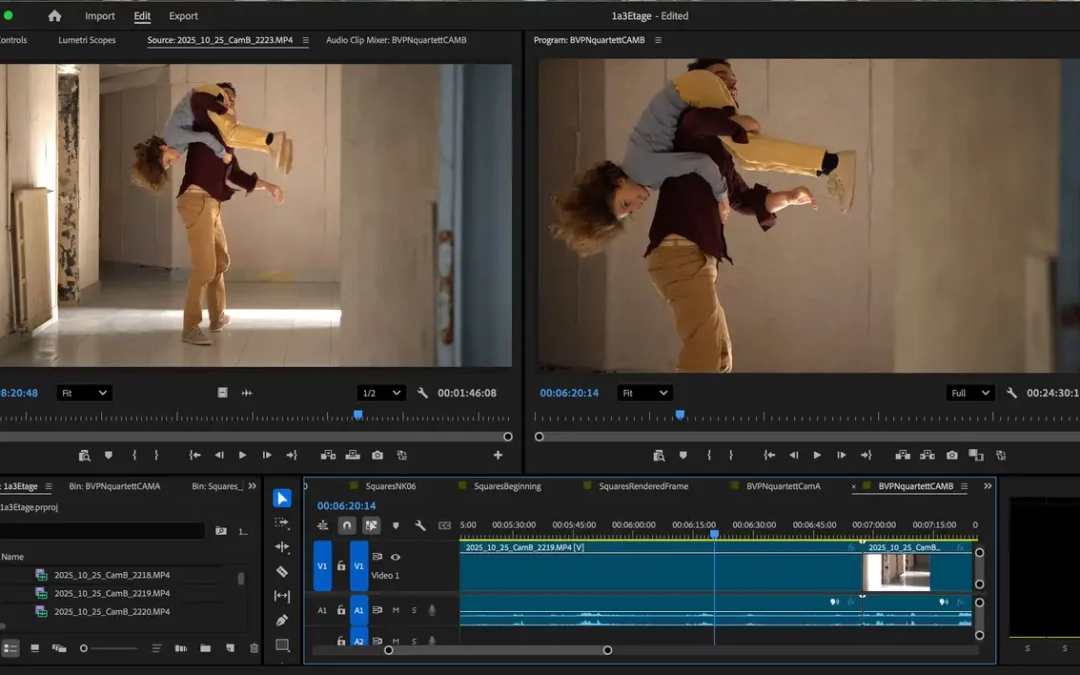Pick the Track Select Forward tool
This screenshot has height=675, width=1080.
coord(282,523)
